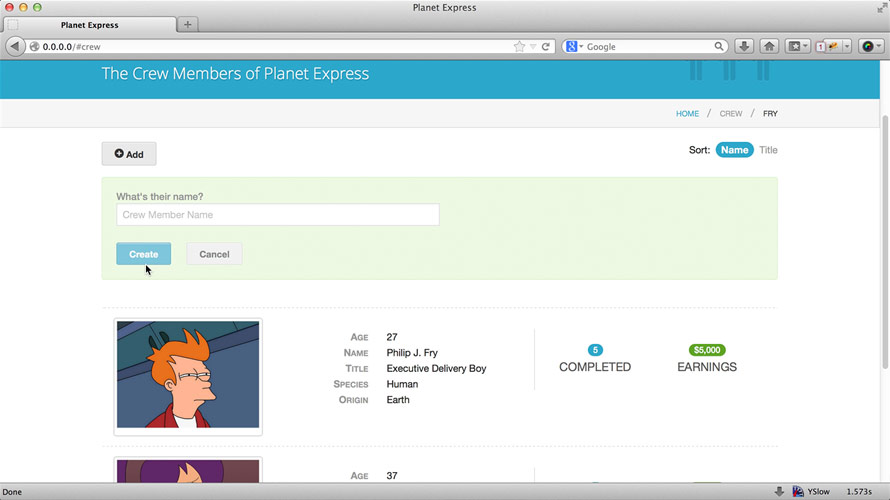Click the COMPLETED label
The image size is (890, 500).
click(595, 367)
